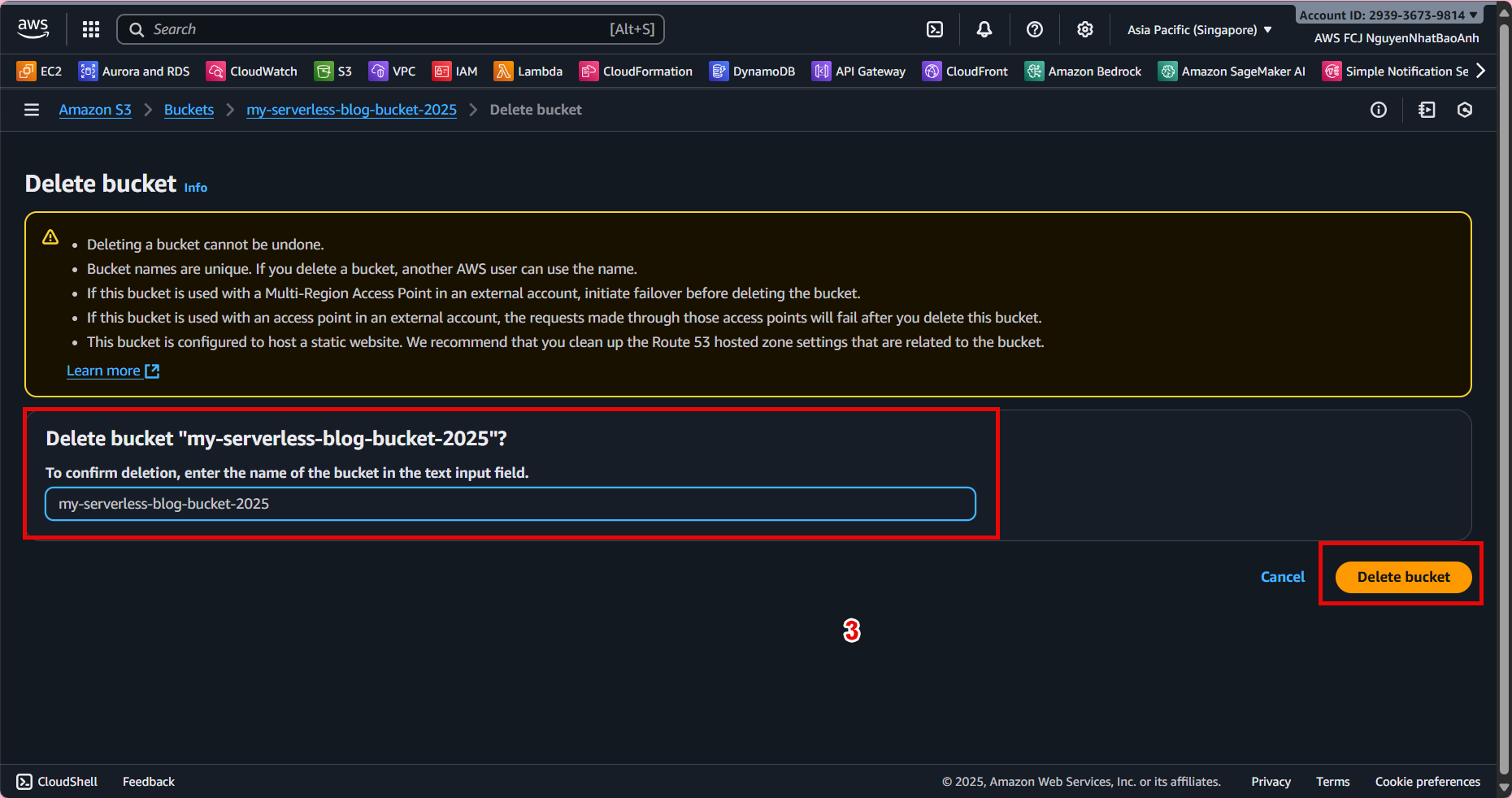1512x798 pixels.
Task: Open Privacy link in footer
Action: pyautogui.click(x=1271, y=782)
